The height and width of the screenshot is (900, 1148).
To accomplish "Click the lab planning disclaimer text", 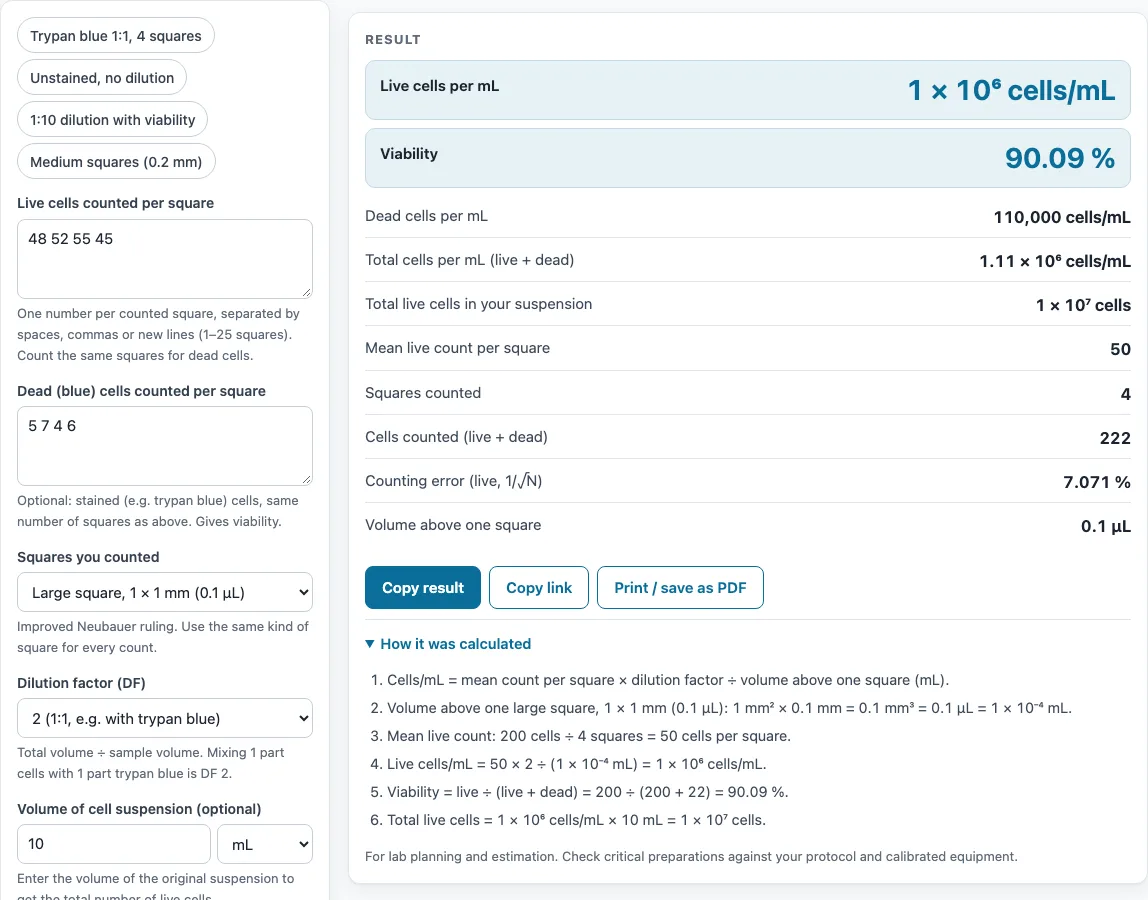I will coord(691,856).
